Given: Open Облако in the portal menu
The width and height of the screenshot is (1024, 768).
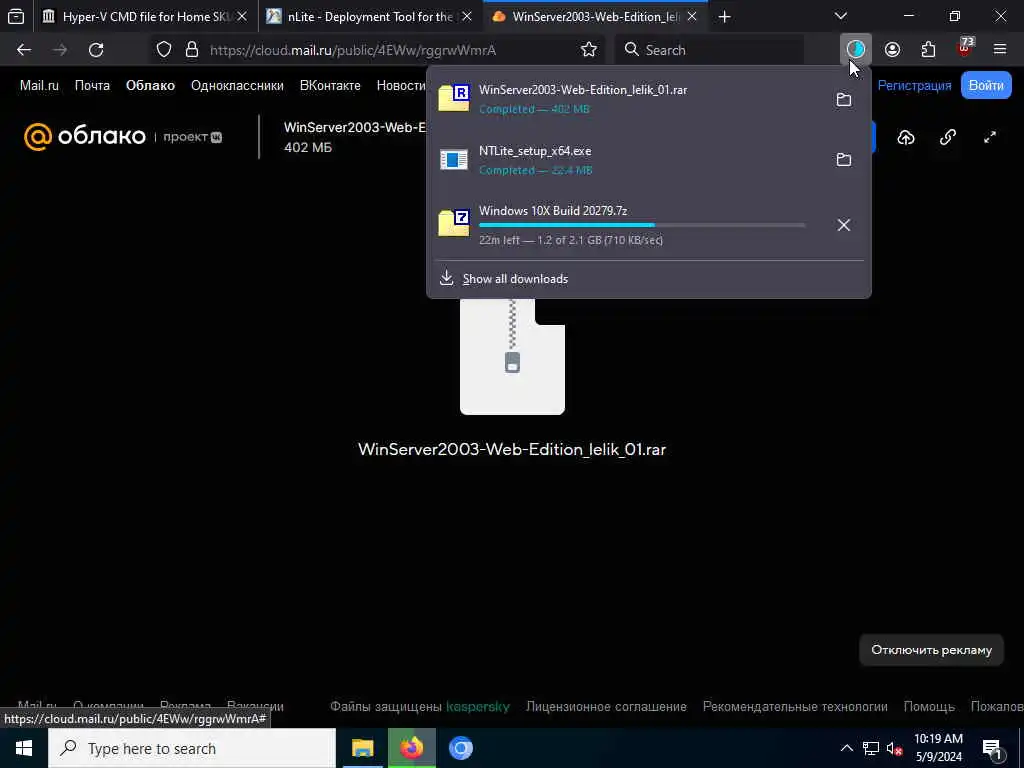Looking at the screenshot, I should click(150, 86).
